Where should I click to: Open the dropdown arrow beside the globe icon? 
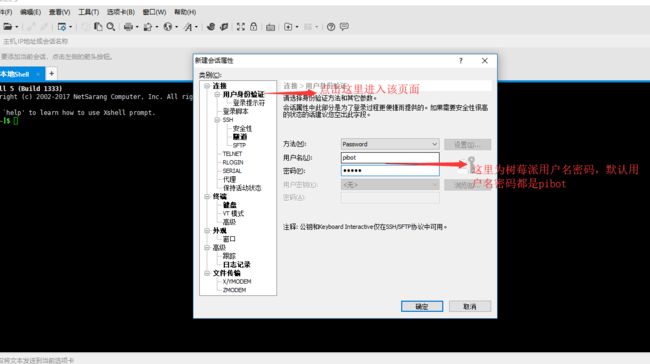[177, 27]
